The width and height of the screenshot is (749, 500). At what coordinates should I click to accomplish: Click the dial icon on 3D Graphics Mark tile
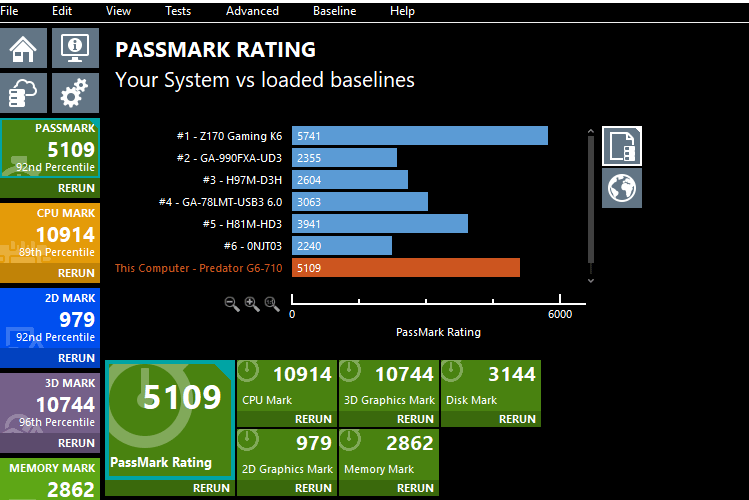[350, 371]
